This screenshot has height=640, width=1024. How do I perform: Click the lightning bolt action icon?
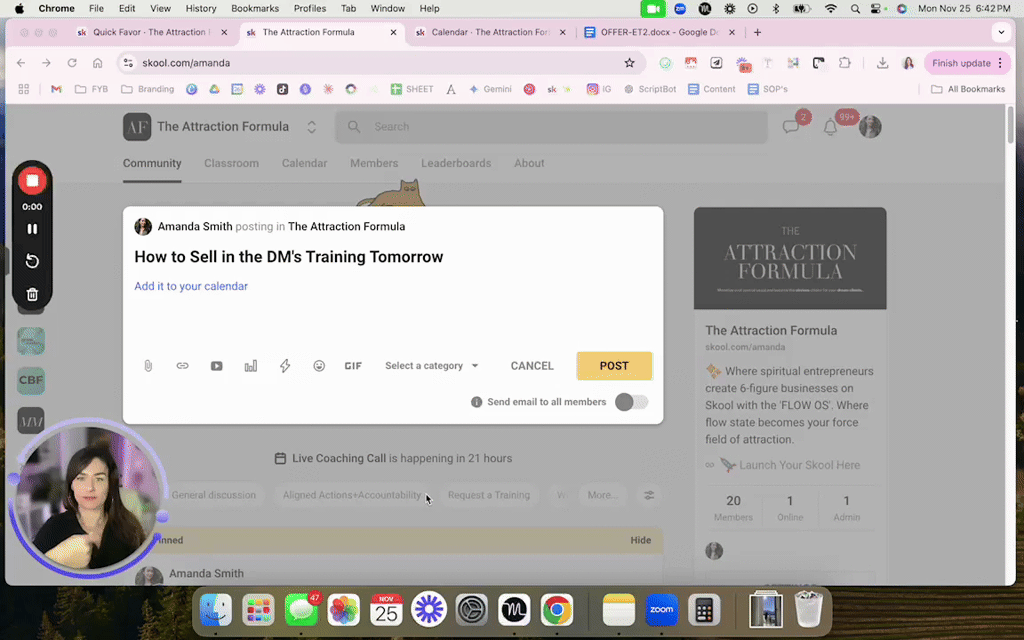pyautogui.click(x=285, y=366)
